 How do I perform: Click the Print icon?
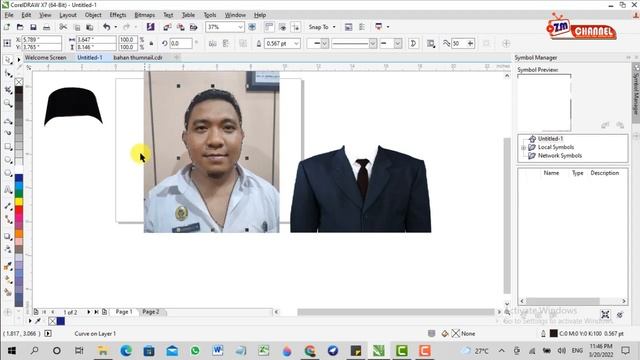click(47, 27)
